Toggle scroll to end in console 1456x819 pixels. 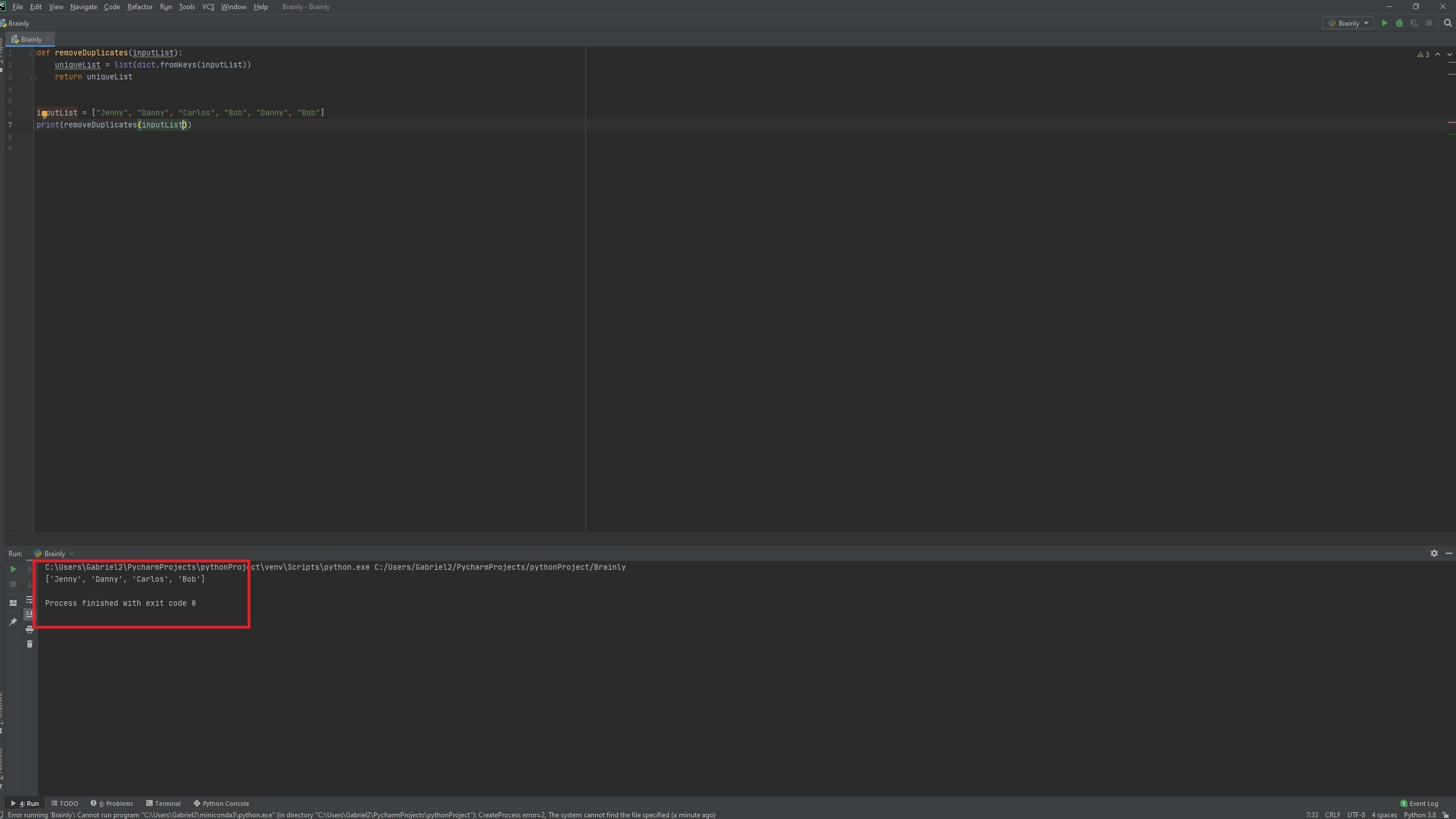pos(30,614)
